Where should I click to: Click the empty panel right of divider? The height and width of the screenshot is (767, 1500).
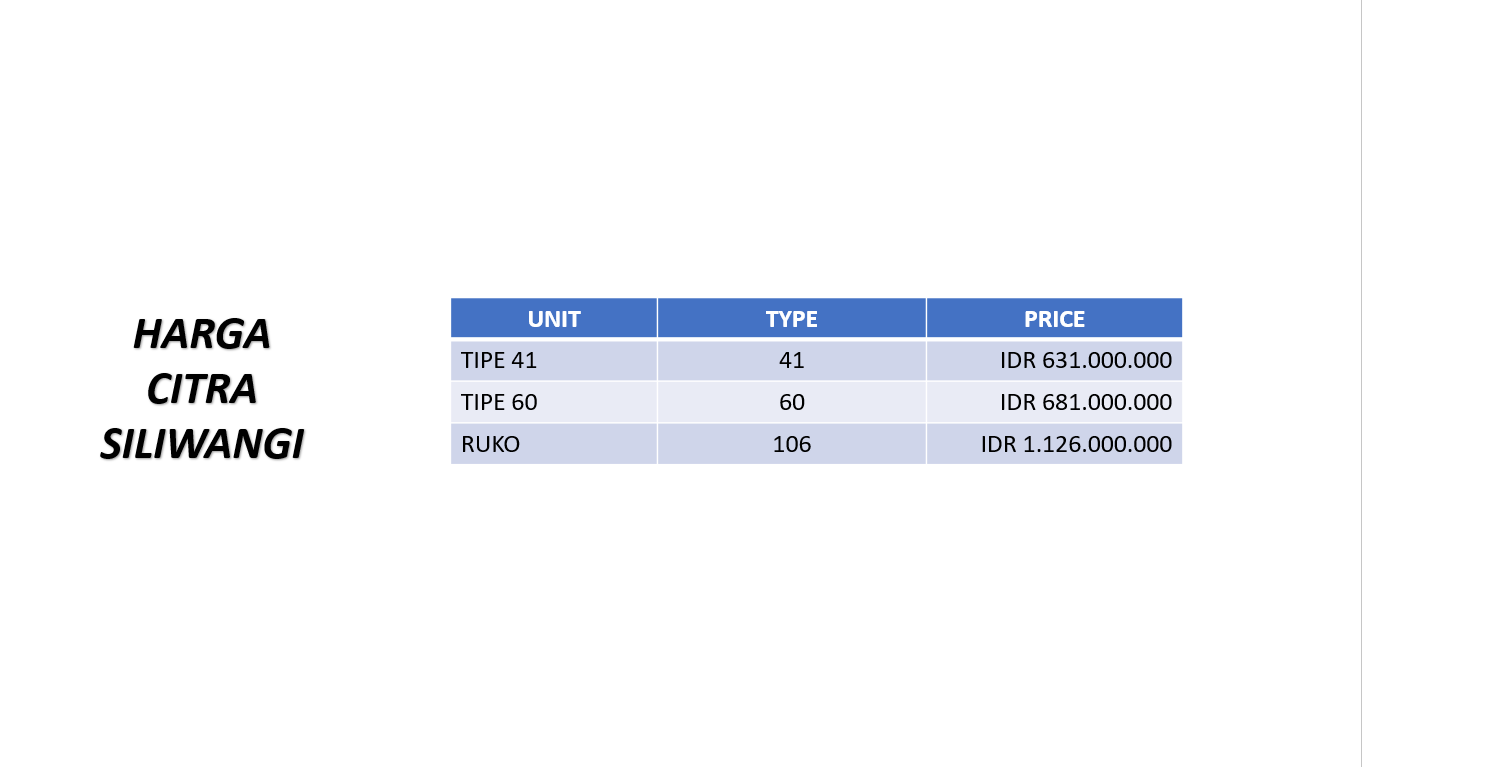tap(1431, 383)
